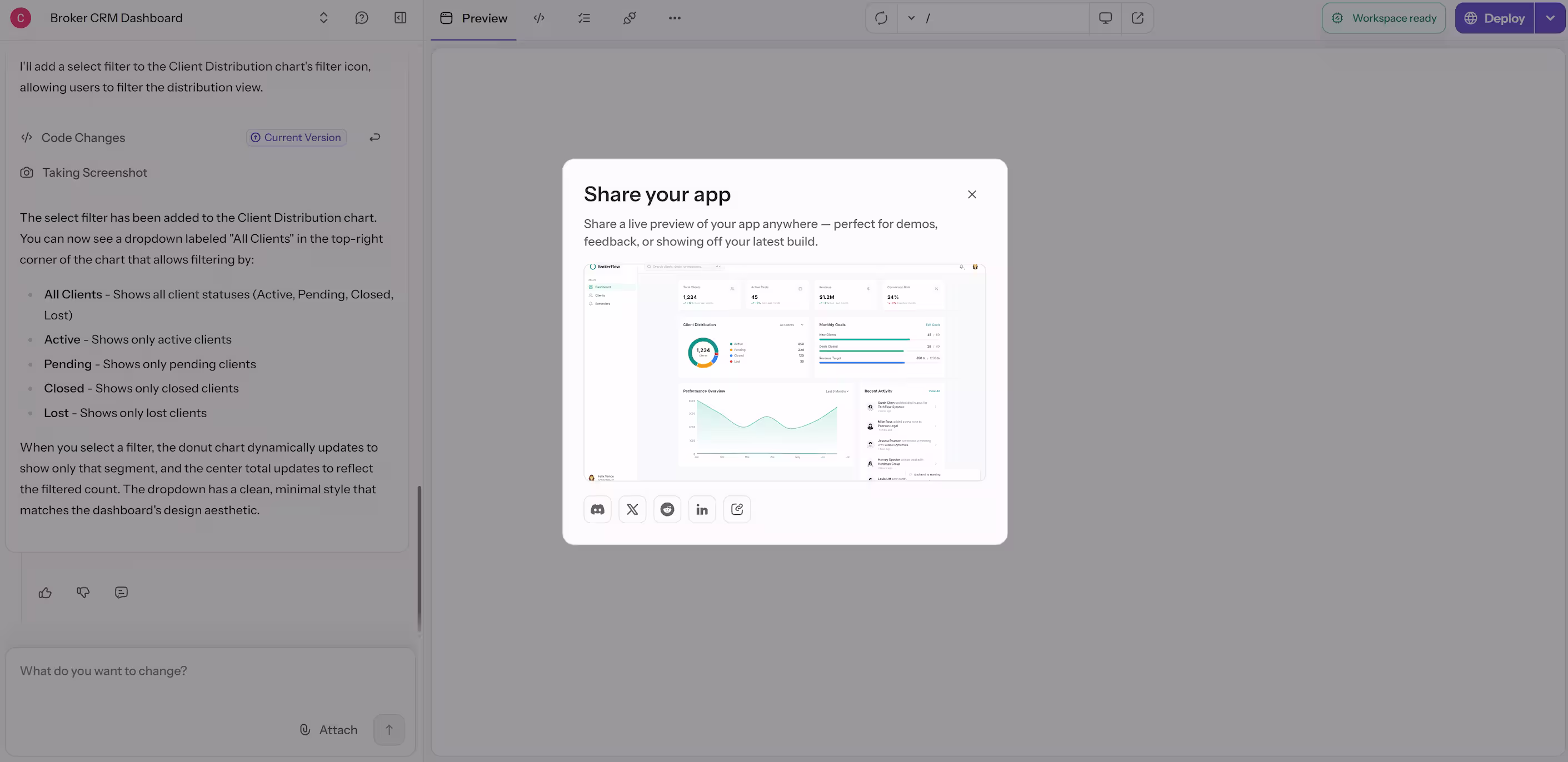Expand the Deploy options dropdown arrow
The image size is (1568, 762).
[x=1550, y=18]
